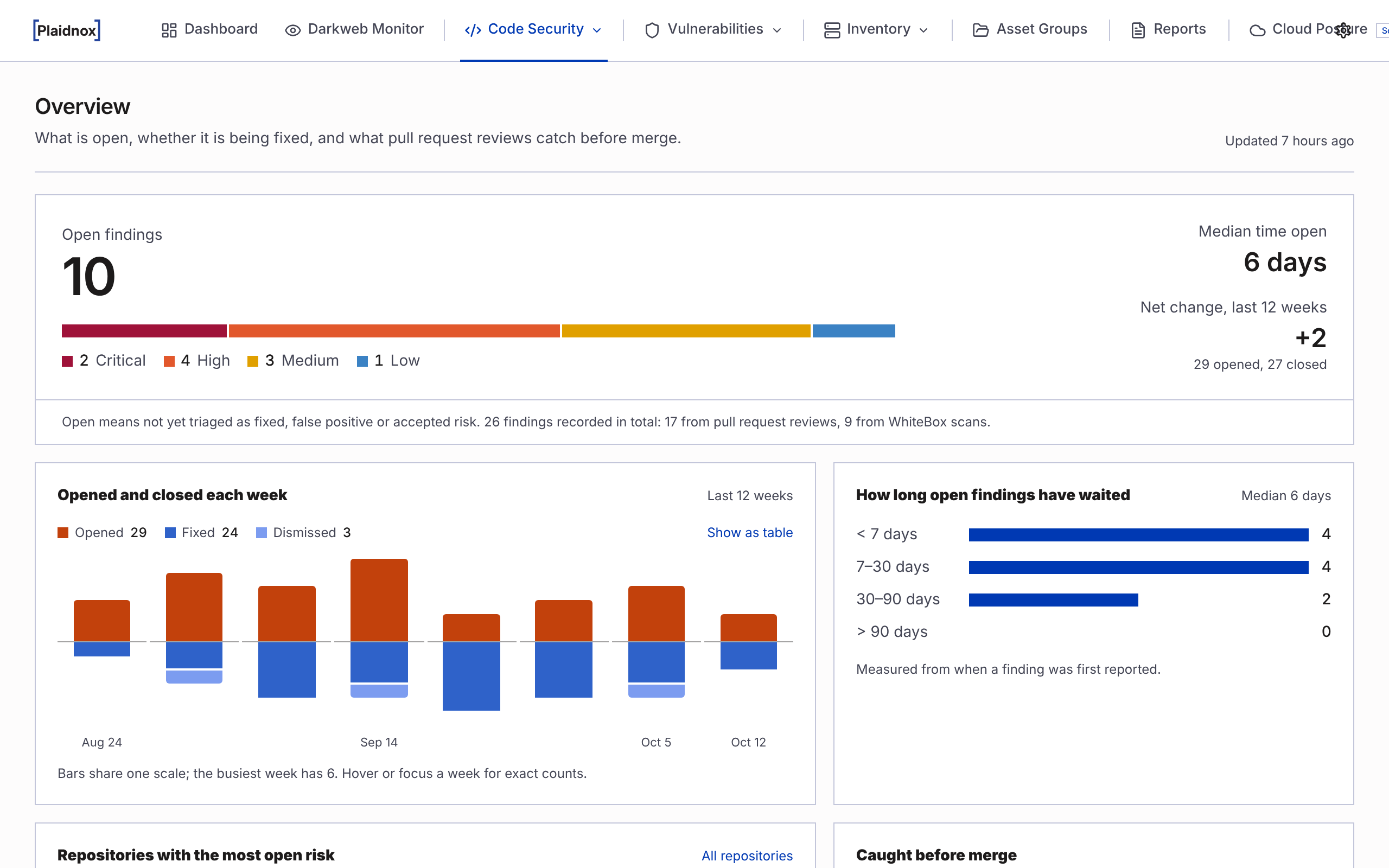The height and width of the screenshot is (868, 1389).
Task: Open the Asset Groups page
Action: (x=1030, y=29)
